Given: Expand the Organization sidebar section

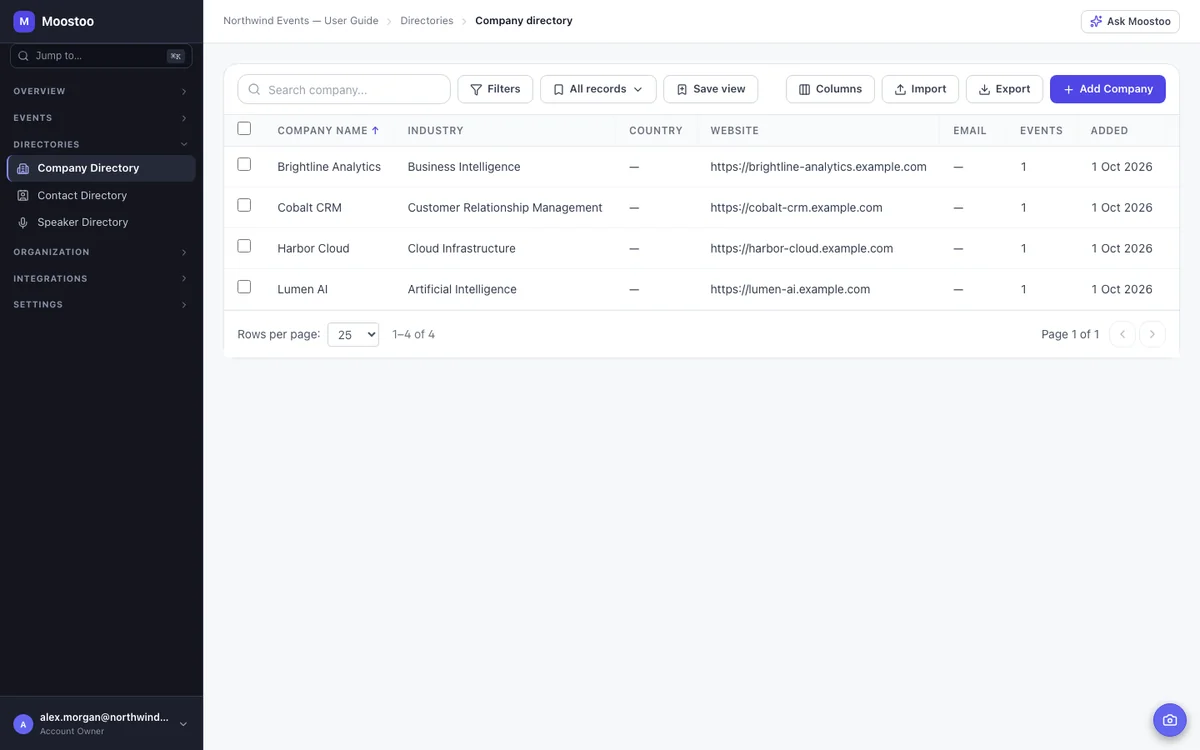Looking at the screenshot, I should (101, 252).
